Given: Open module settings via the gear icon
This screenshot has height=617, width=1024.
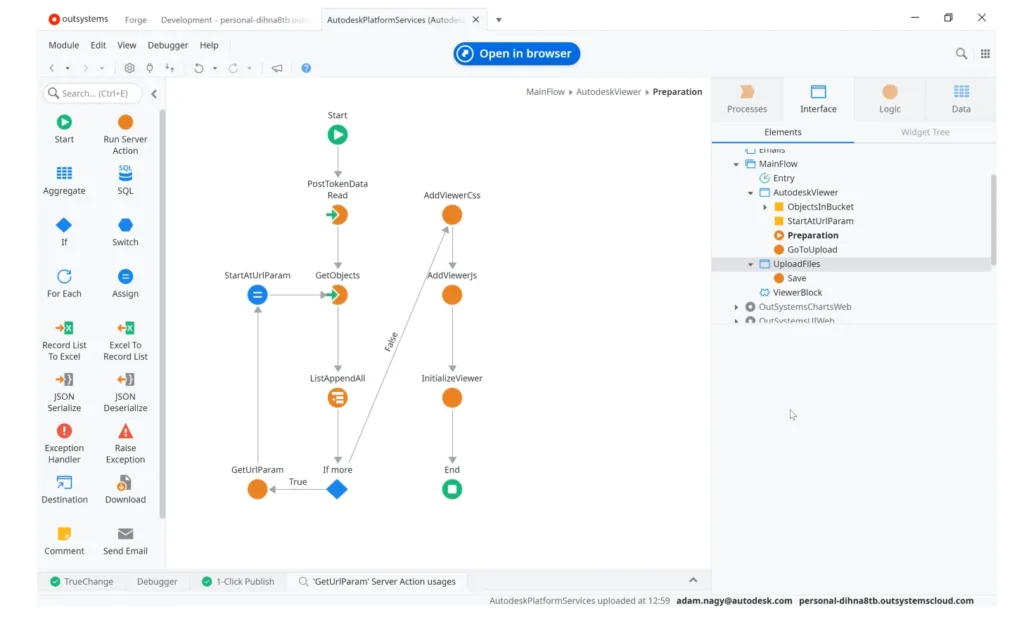Looking at the screenshot, I should coord(129,68).
